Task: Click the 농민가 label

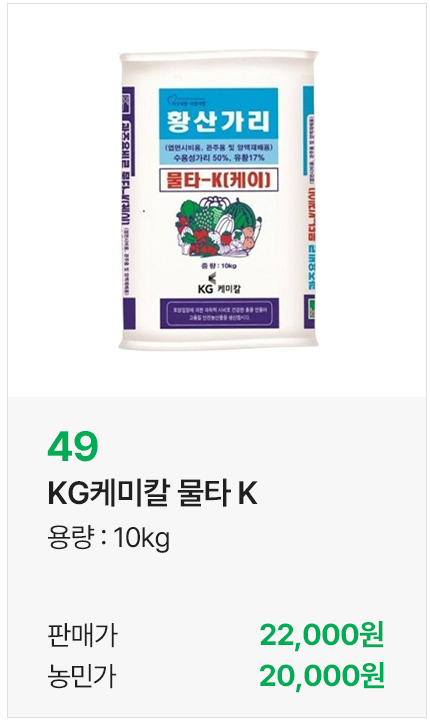Action: [x=82, y=676]
